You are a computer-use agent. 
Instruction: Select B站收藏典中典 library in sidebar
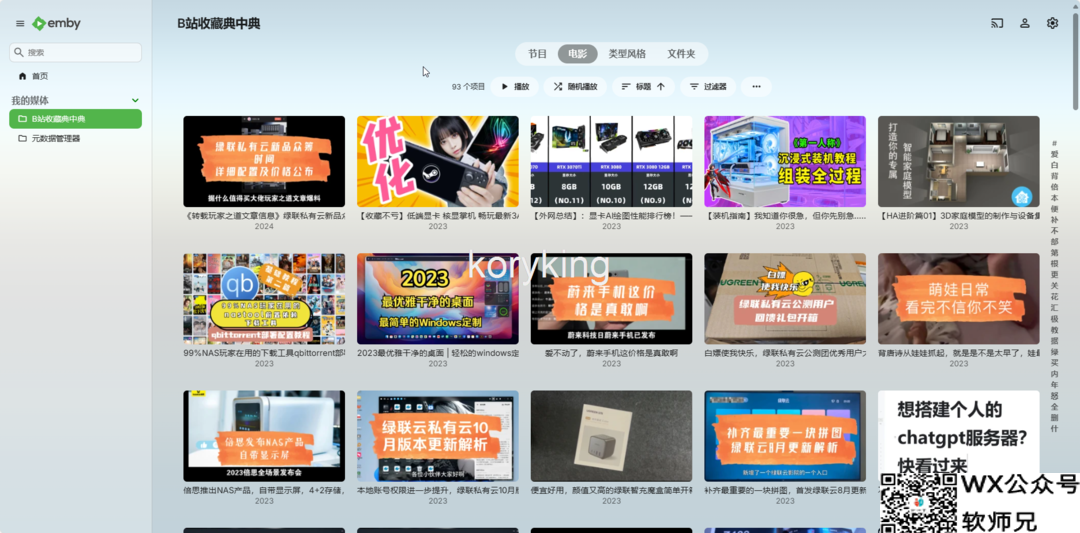point(76,118)
